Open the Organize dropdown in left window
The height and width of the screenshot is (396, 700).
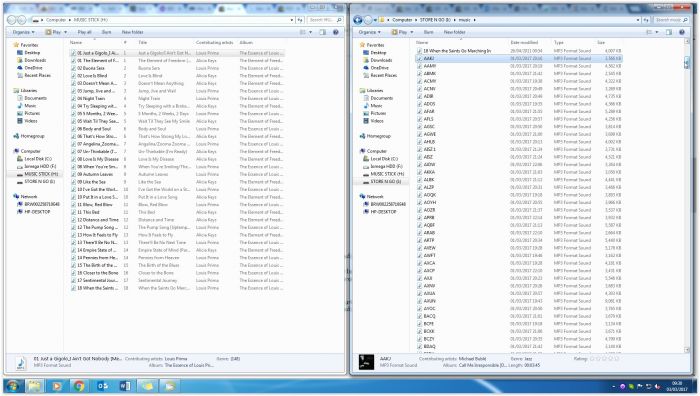(x=23, y=32)
